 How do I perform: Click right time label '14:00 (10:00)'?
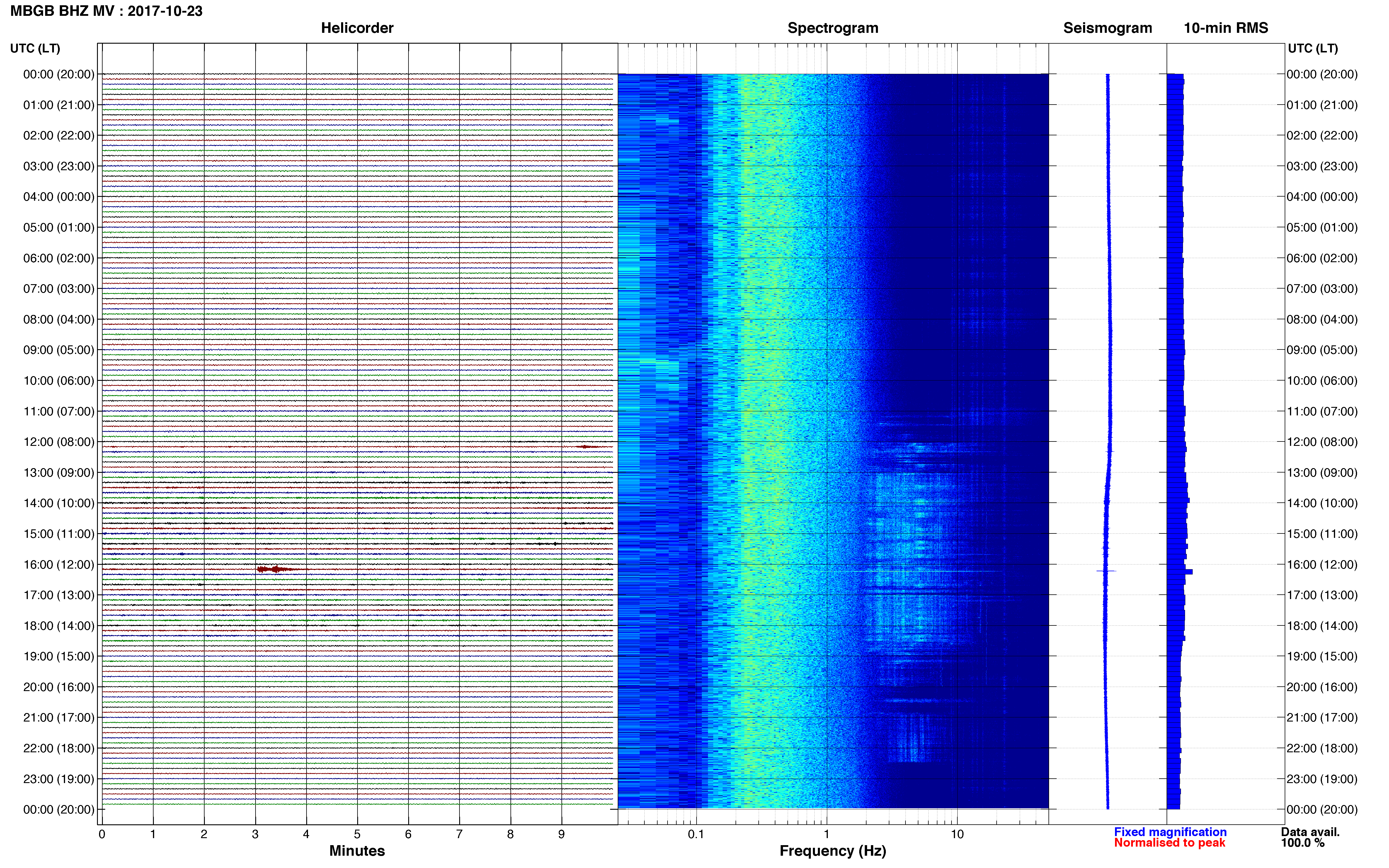click(1322, 504)
